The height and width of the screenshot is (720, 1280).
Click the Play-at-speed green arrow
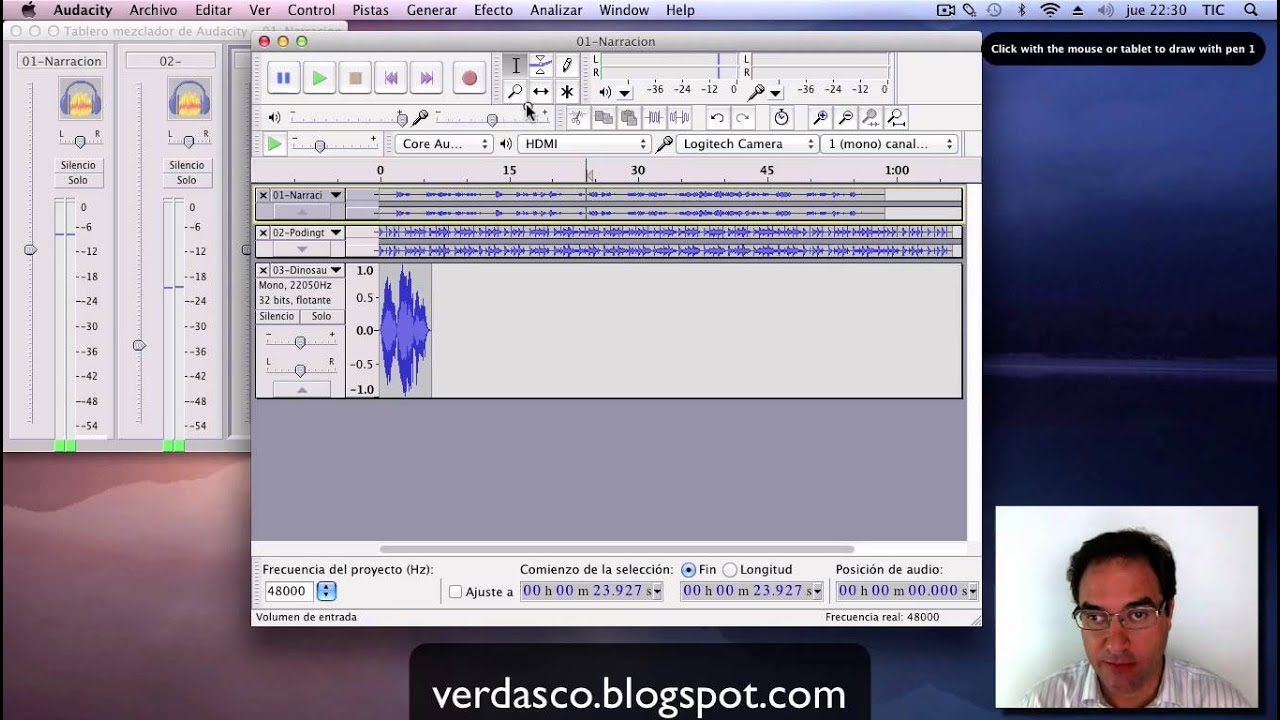[273, 144]
